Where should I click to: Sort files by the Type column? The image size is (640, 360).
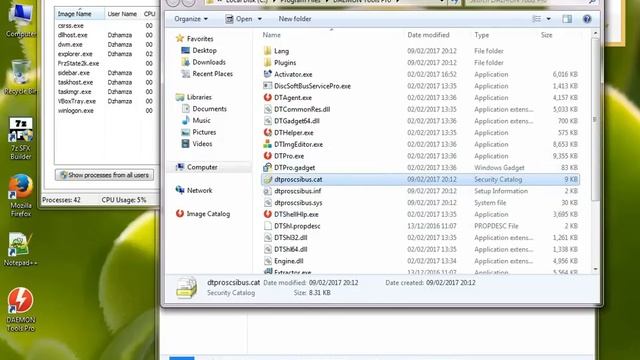[482, 35]
